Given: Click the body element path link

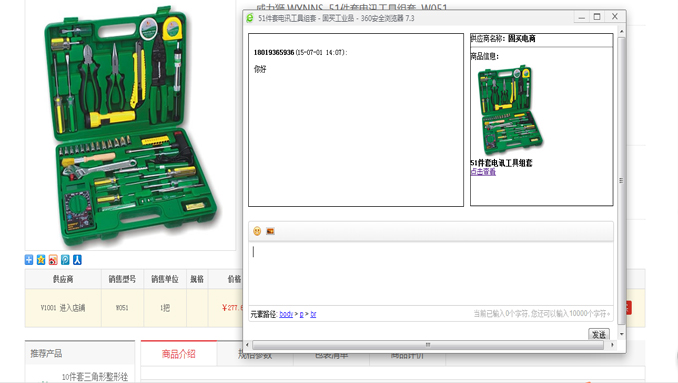Looking at the screenshot, I should 286,314.
